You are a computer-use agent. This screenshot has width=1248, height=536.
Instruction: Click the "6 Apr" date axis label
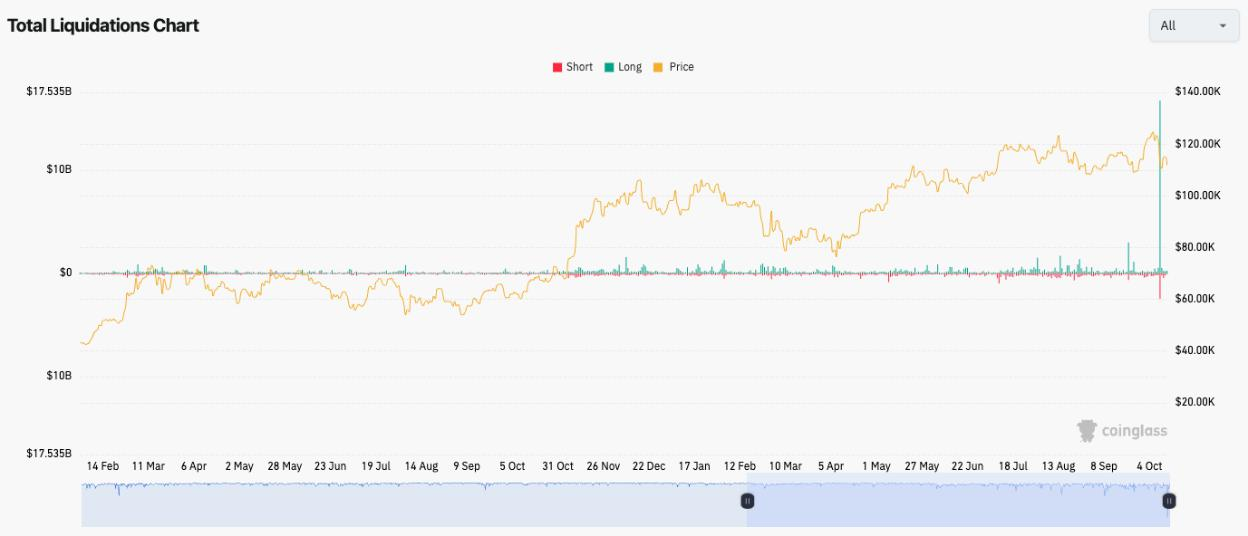pyautogui.click(x=194, y=466)
